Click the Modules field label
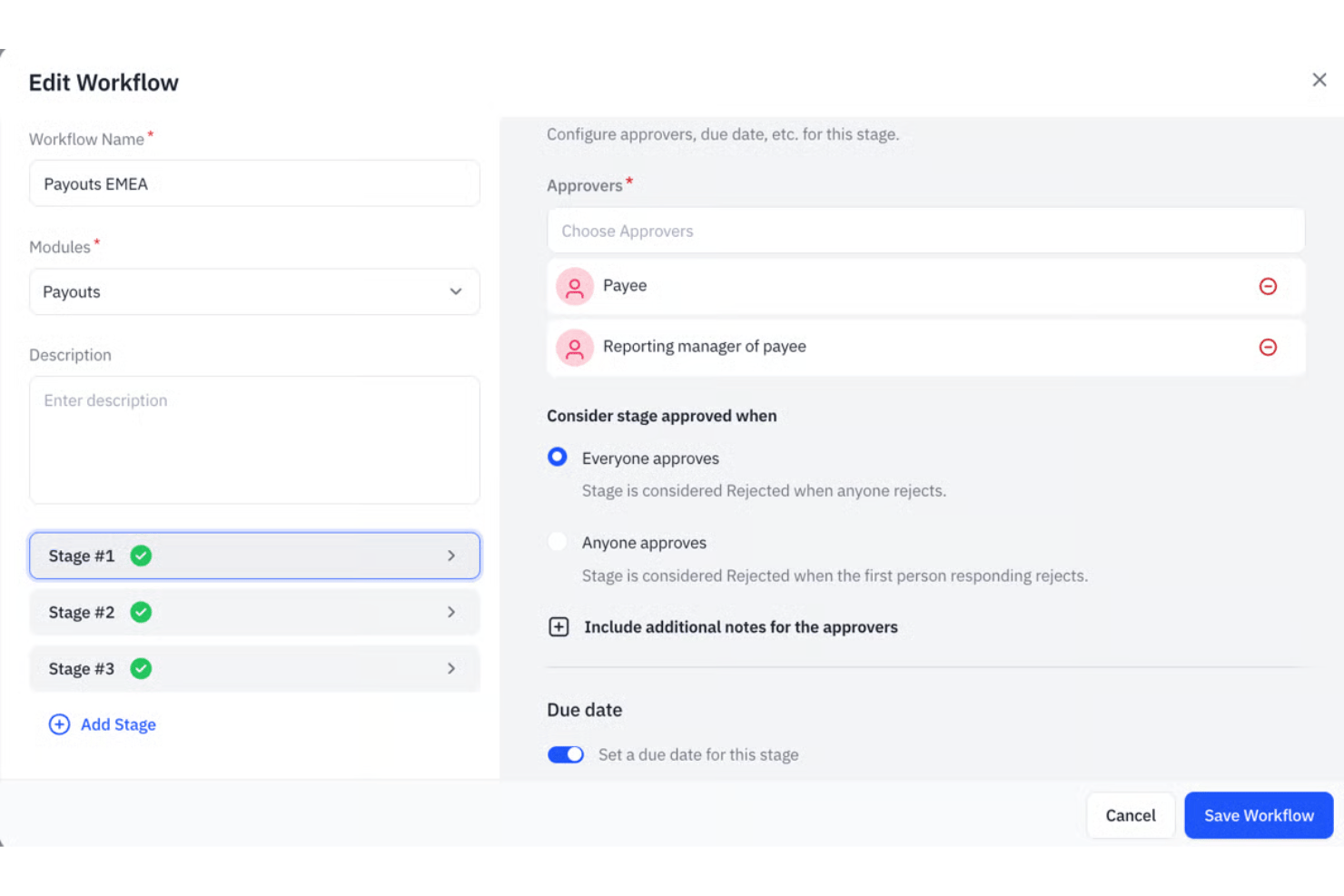The height and width of the screenshot is (896, 1344). click(x=60, y=247)
